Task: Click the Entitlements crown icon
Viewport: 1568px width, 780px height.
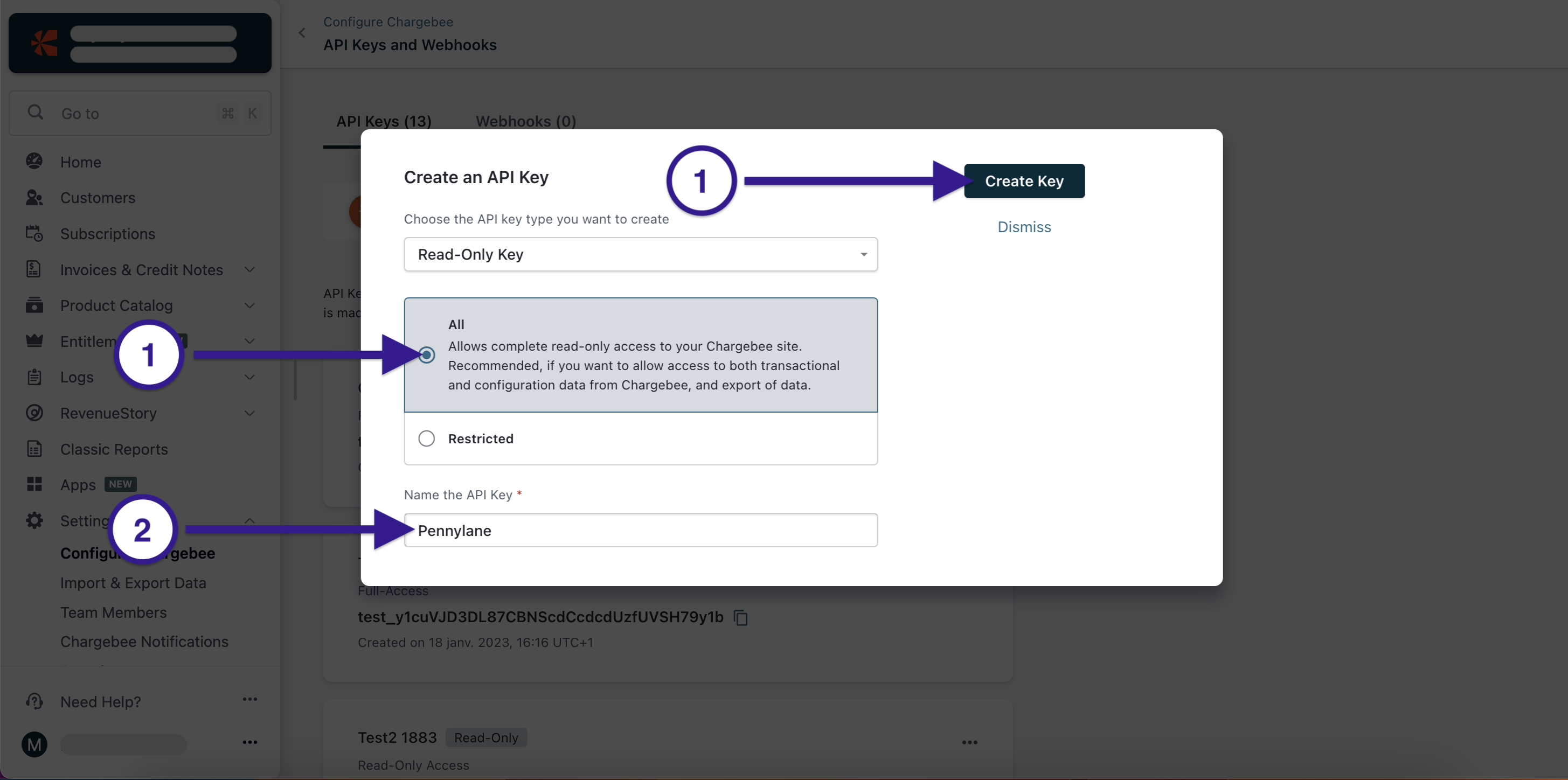Action: coord(34,341)
